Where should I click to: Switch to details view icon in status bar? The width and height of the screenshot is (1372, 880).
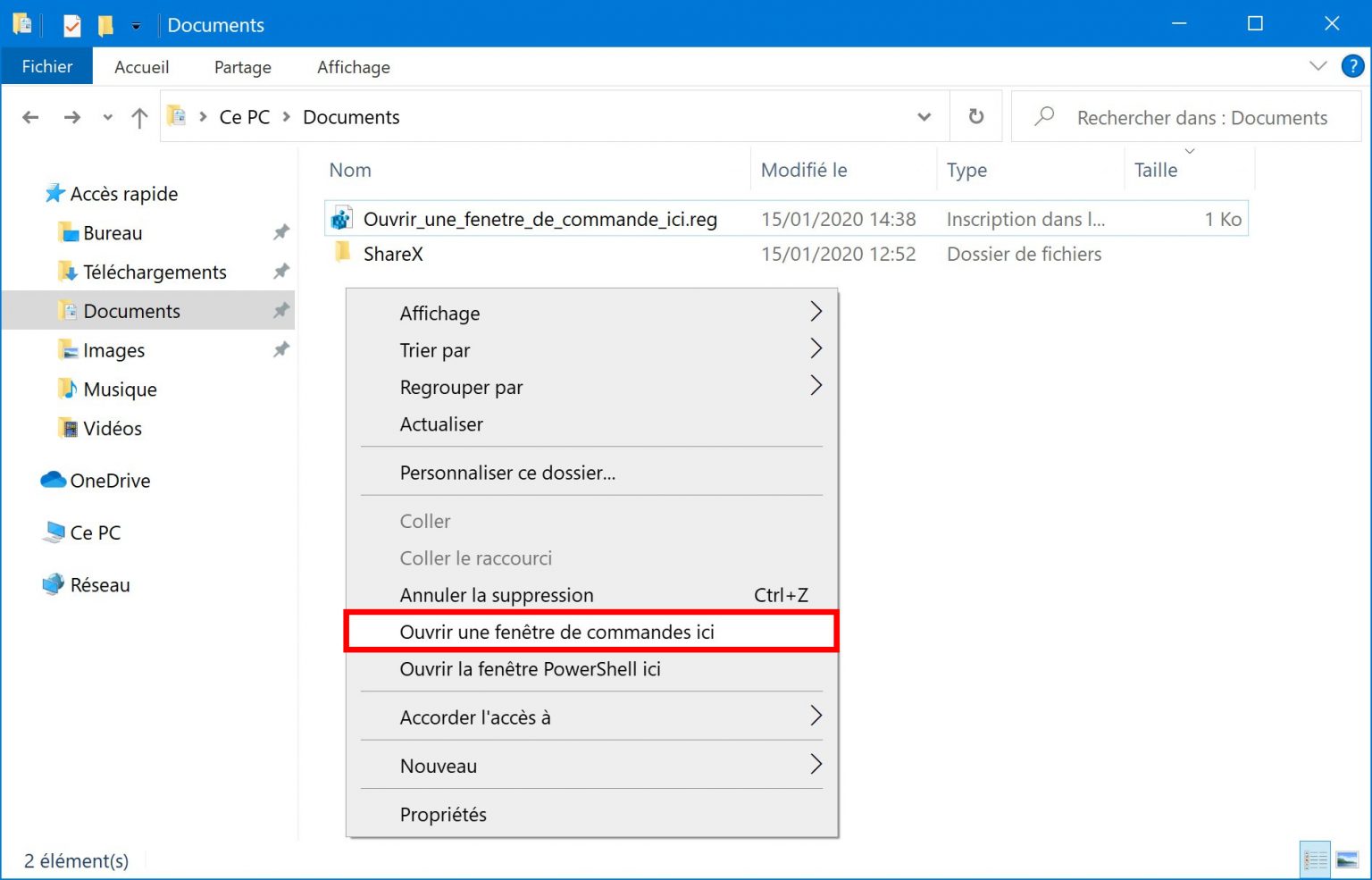pyautogui.click(x=1315, y=860)
